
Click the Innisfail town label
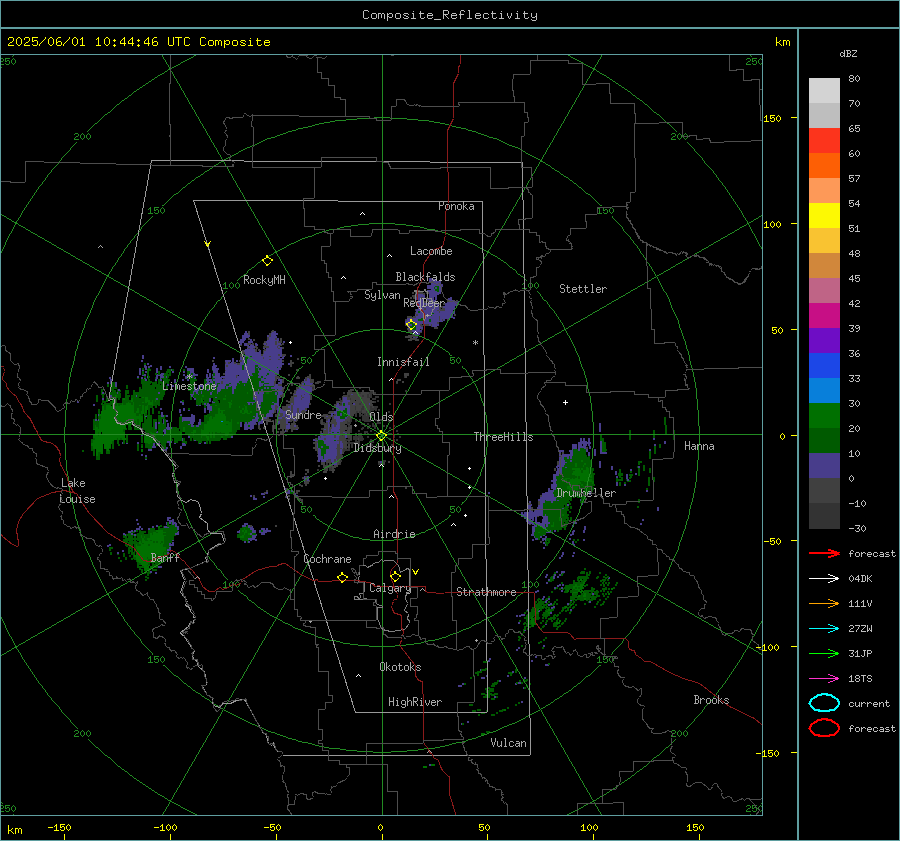(403, 362)
